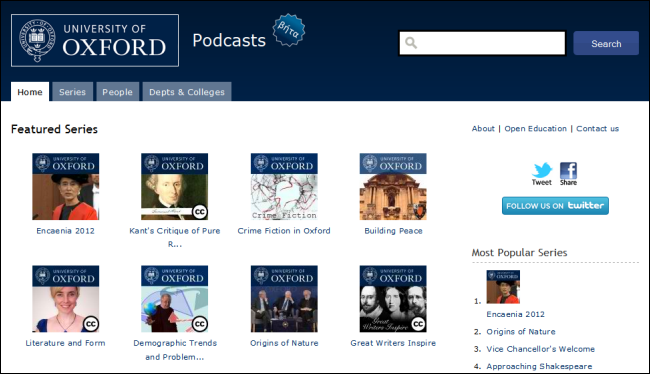Open Kant's Critique series thumbnail image

pyautogui.click(x=175, y=186)
